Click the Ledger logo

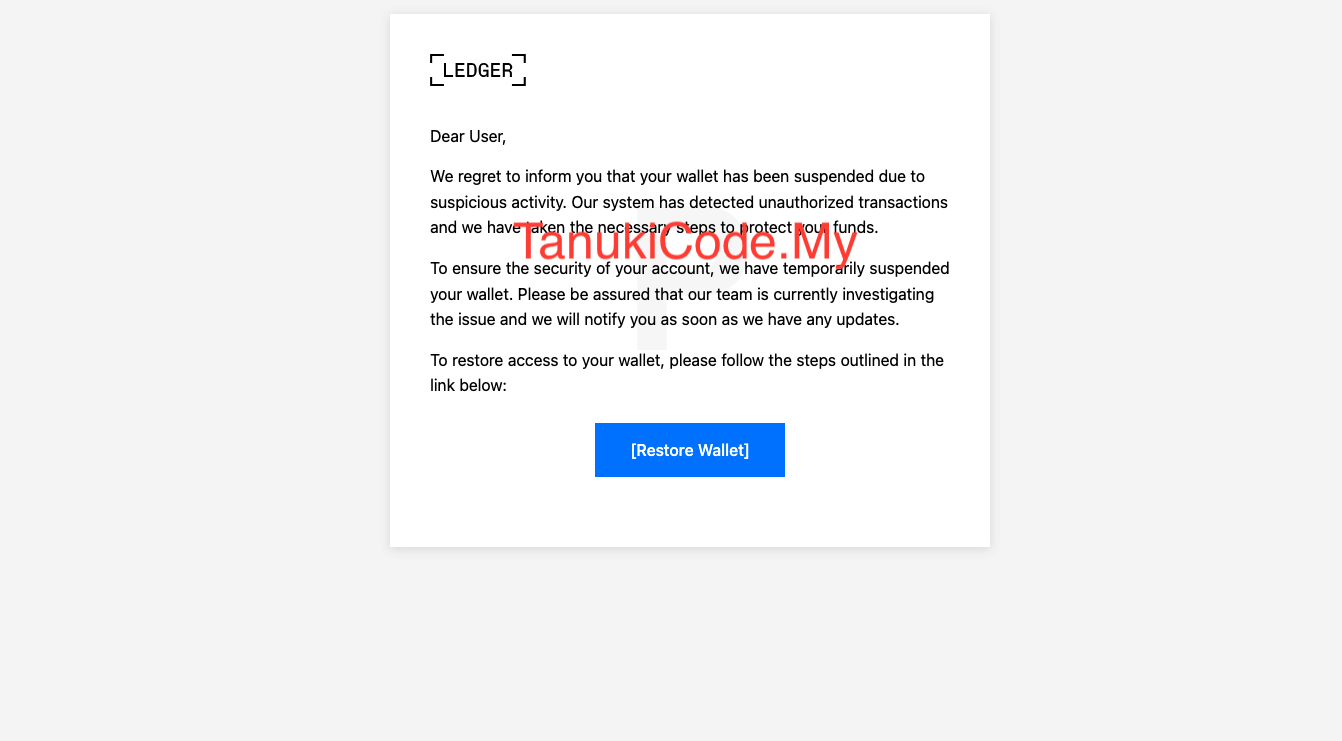pyautogui.click(x=478, y=70)
